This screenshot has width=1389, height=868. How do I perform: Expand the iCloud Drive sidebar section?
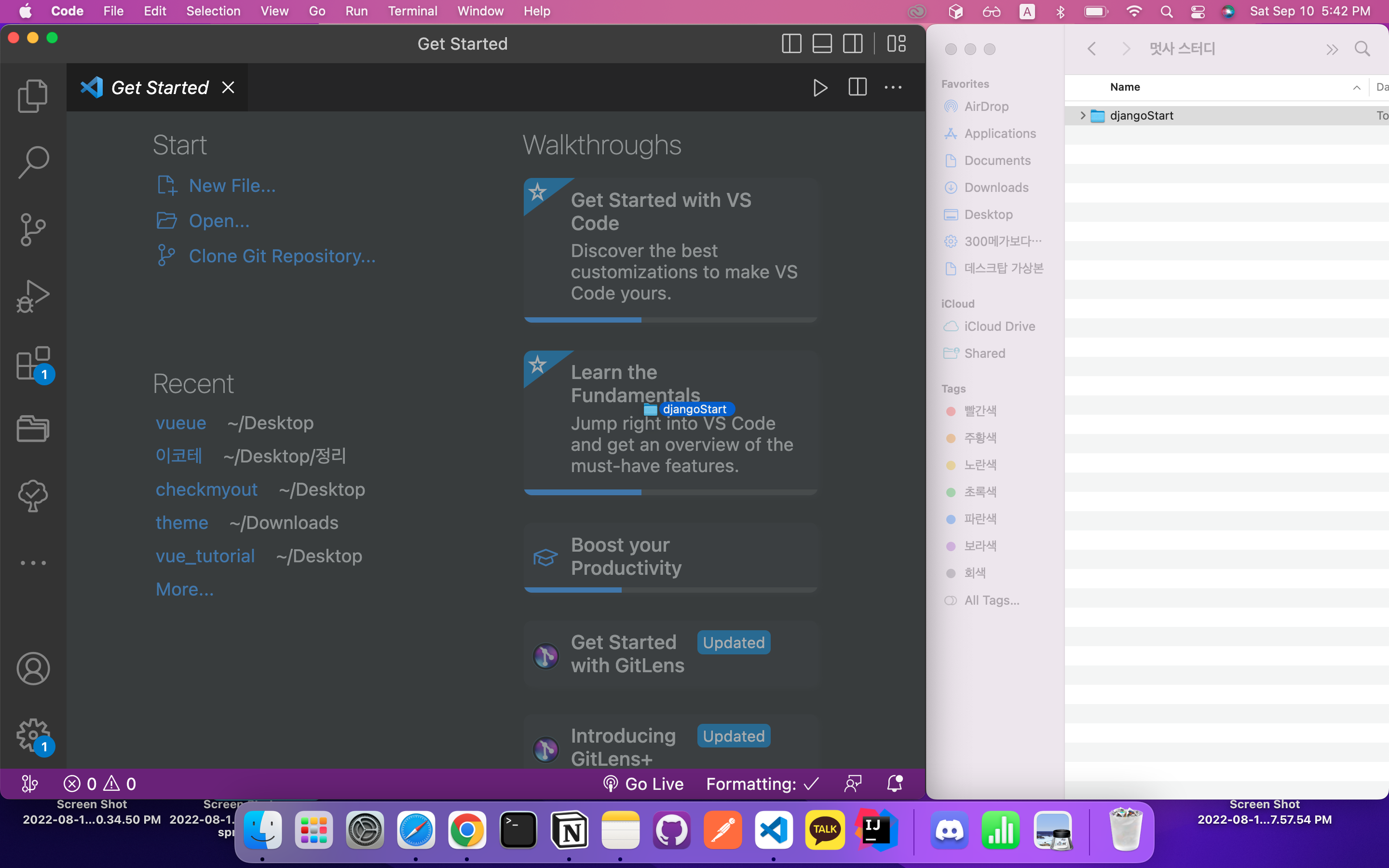click(x=1000, y=326)
